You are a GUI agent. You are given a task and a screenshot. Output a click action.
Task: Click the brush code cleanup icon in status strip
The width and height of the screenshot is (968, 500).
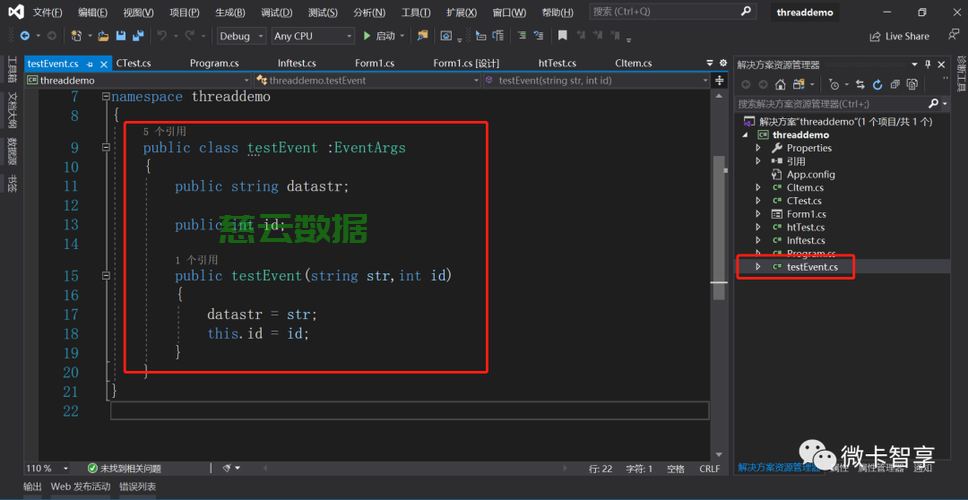click(227, 469)
